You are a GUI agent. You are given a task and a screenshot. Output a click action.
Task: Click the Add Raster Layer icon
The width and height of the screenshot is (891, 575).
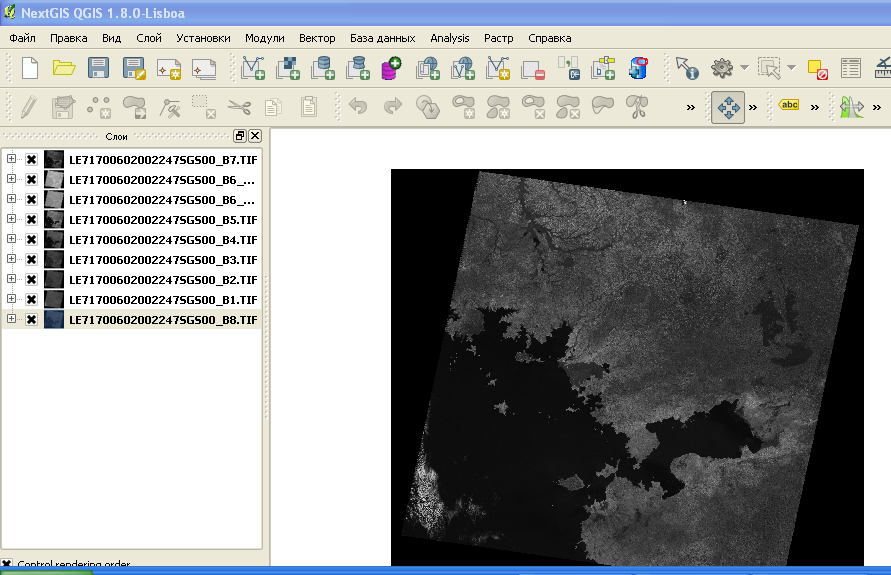287,68
